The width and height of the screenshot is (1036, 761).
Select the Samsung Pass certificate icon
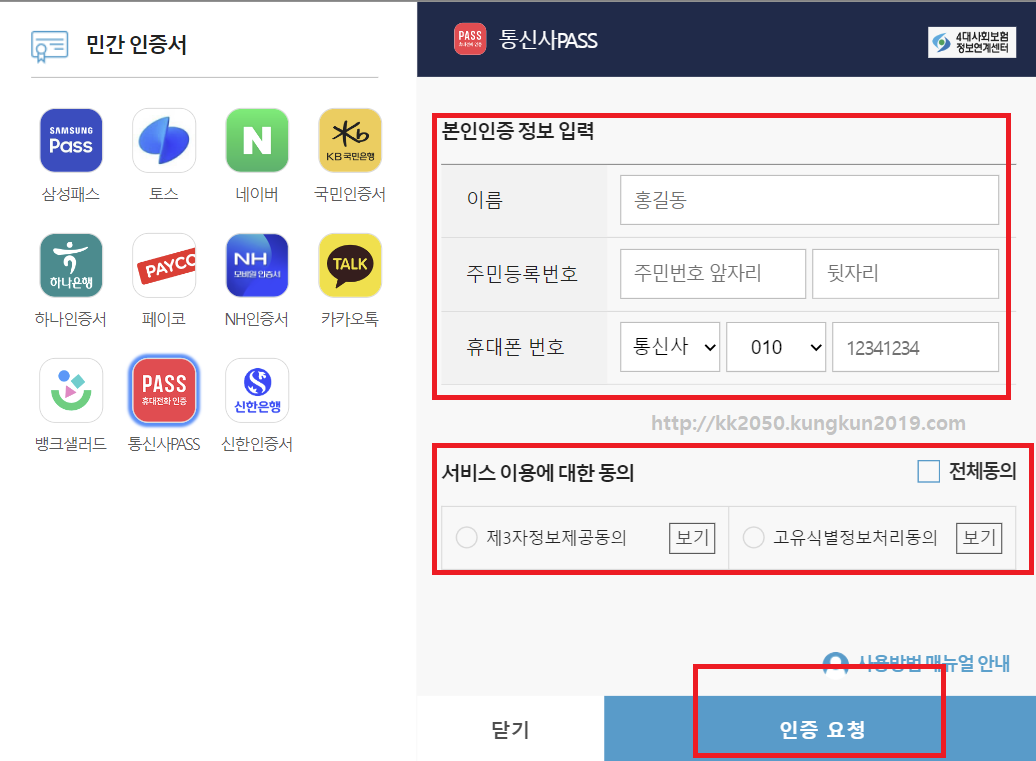coord(71,140)
